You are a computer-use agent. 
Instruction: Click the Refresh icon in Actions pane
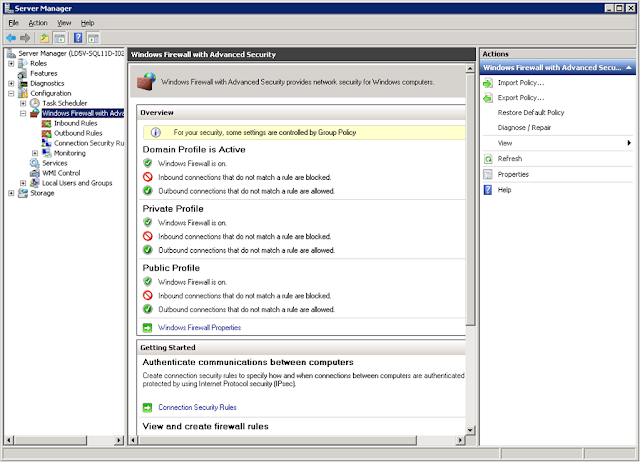click(x=488, y=159)
